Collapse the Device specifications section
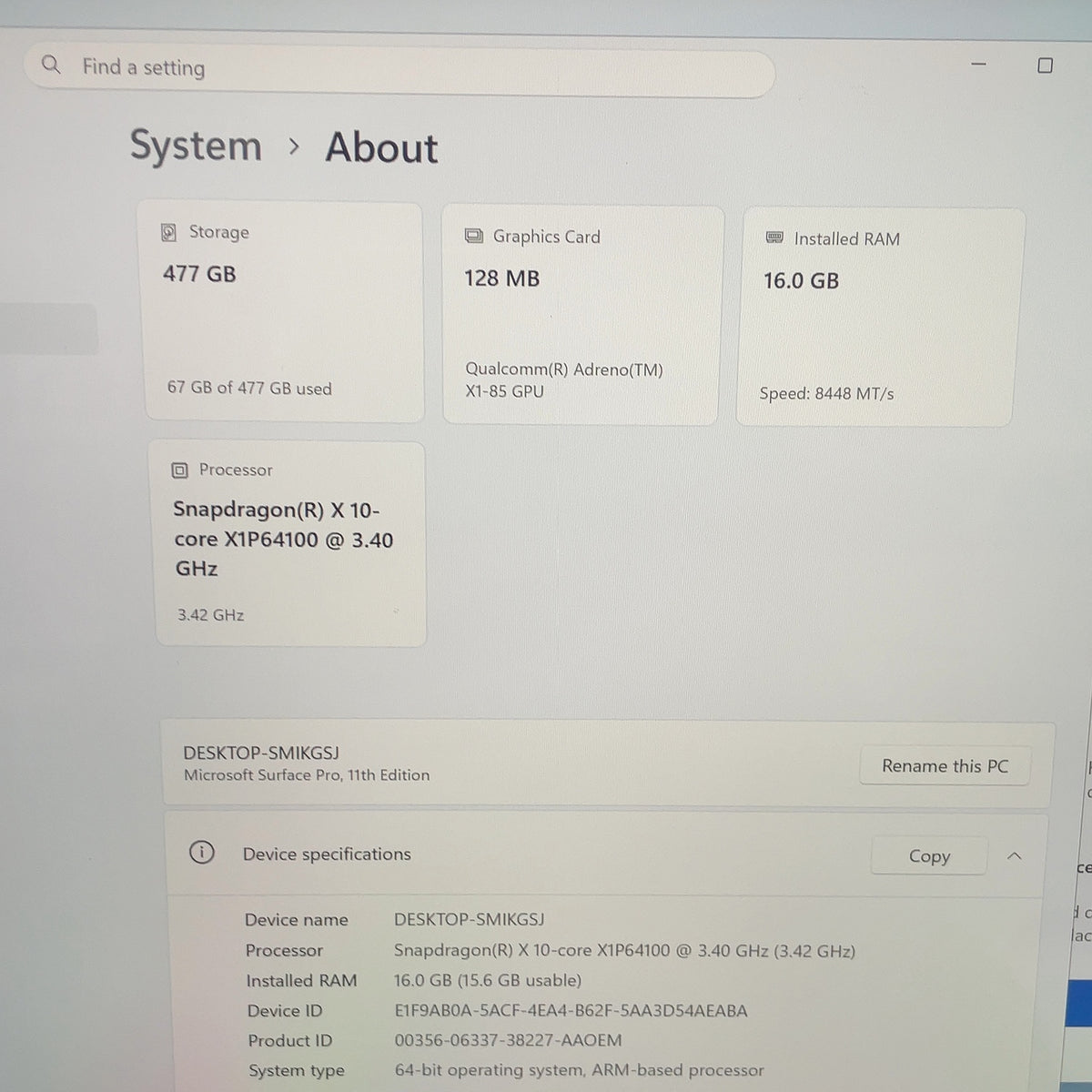The width and height of the screenshot is (1092, 1092). (1015, 856)
